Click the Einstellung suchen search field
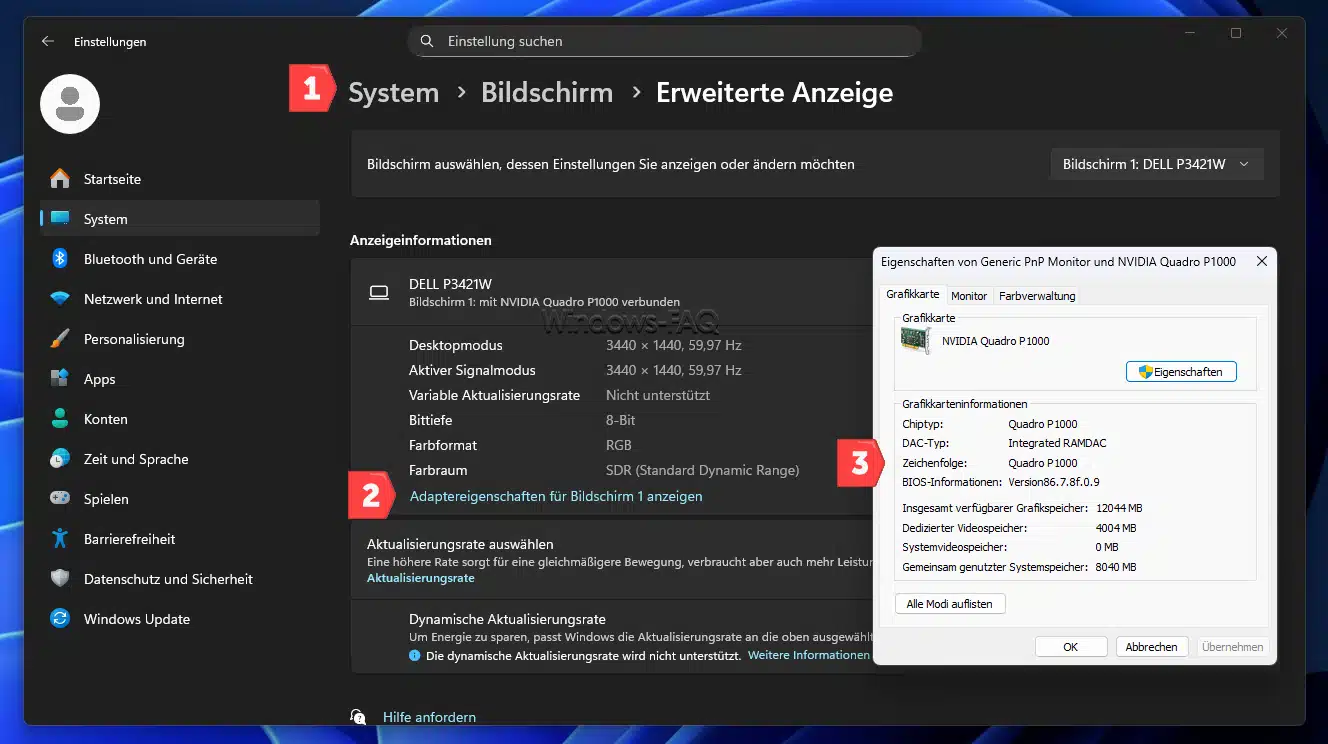Image resolution: width=1328 pixels, height=744 pixels. tap(664, 42)
